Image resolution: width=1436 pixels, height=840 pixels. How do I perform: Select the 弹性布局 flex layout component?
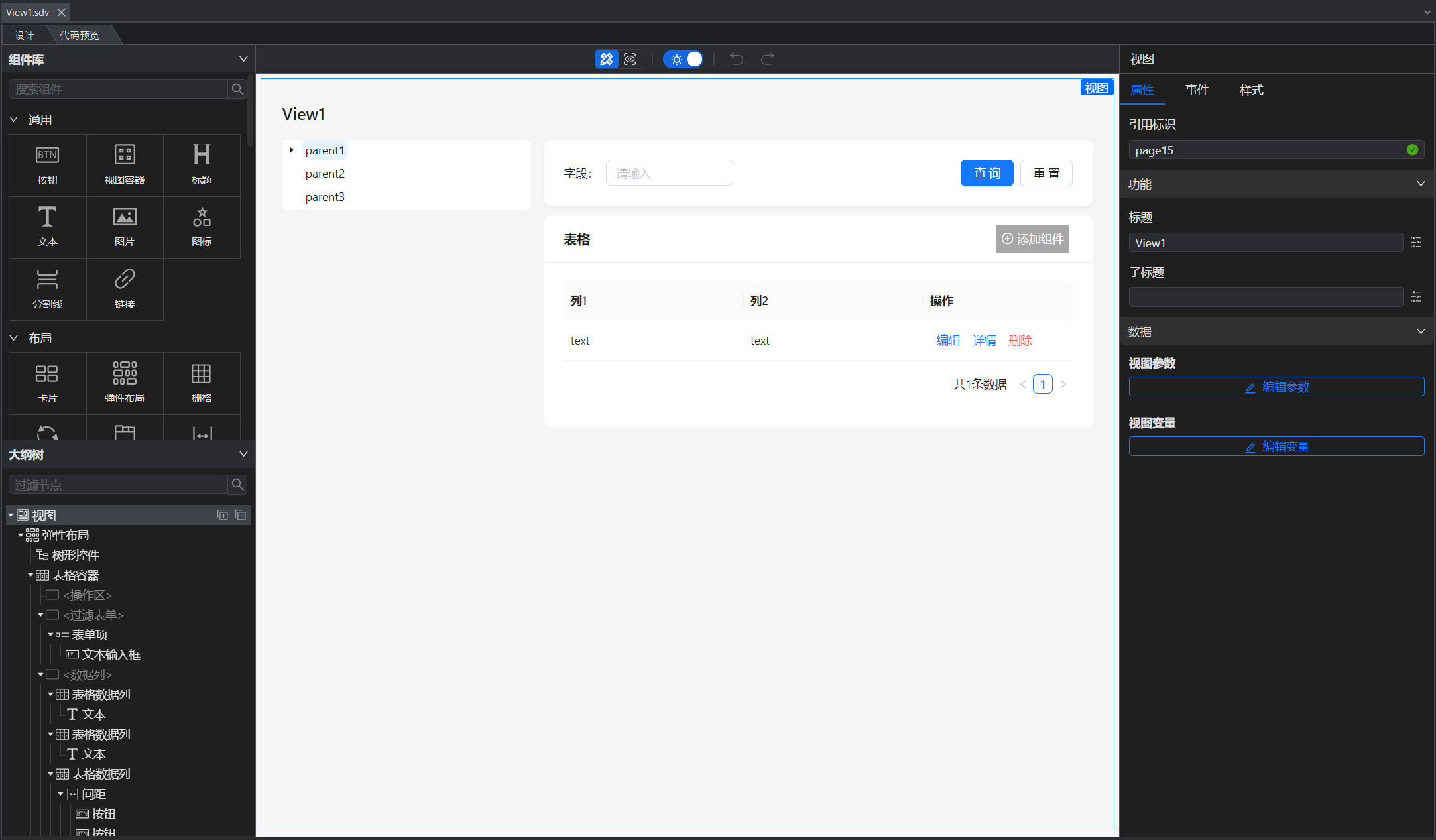[x=125, y=383]
